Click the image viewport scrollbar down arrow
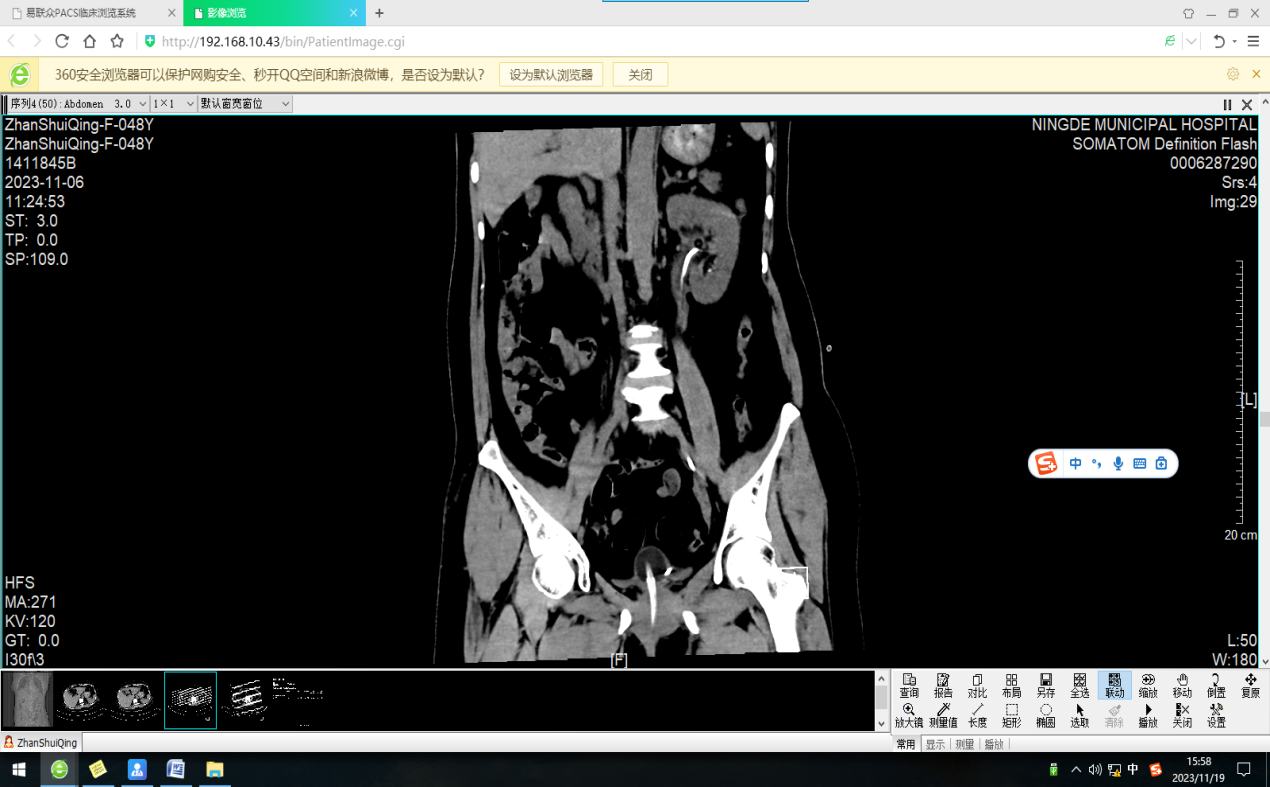 tap(1265, 661)
